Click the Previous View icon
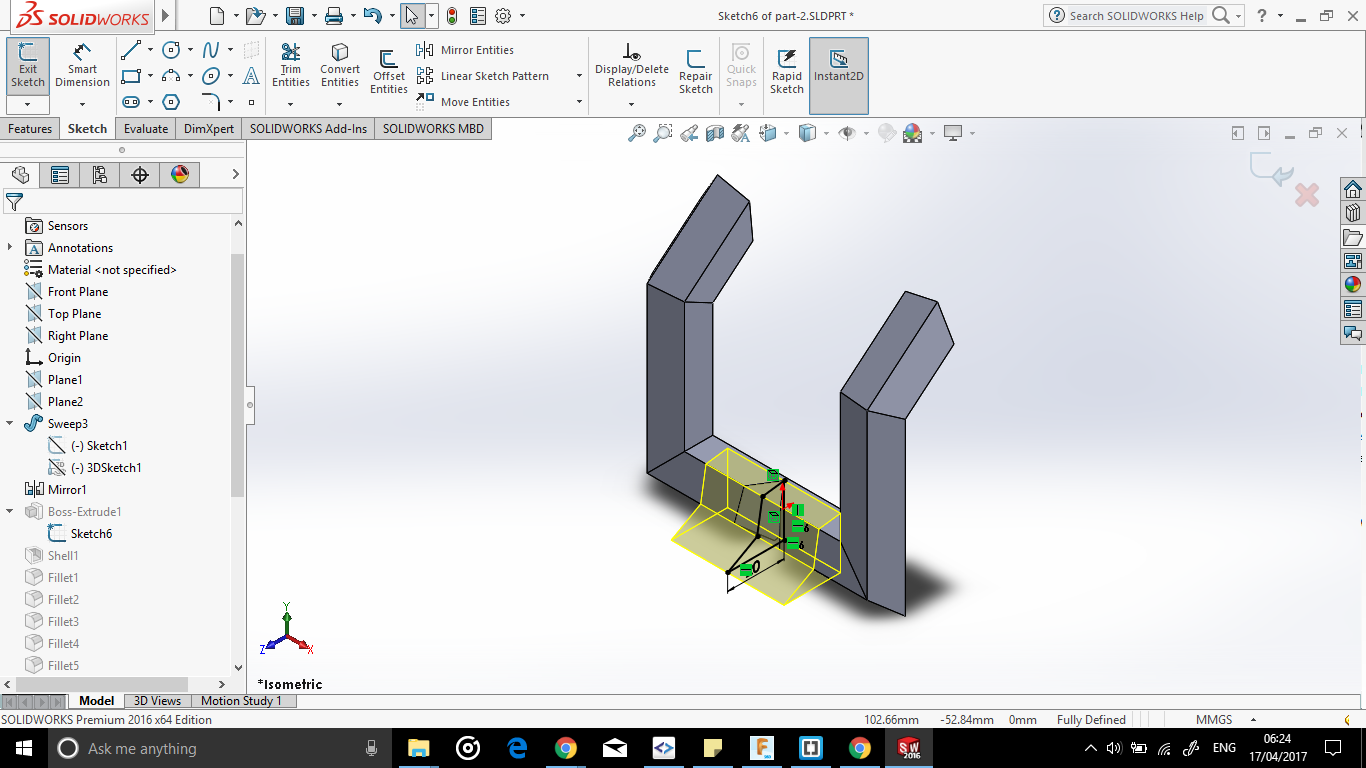Screen dimensions: 1366x768 click(x=688, y=133)
